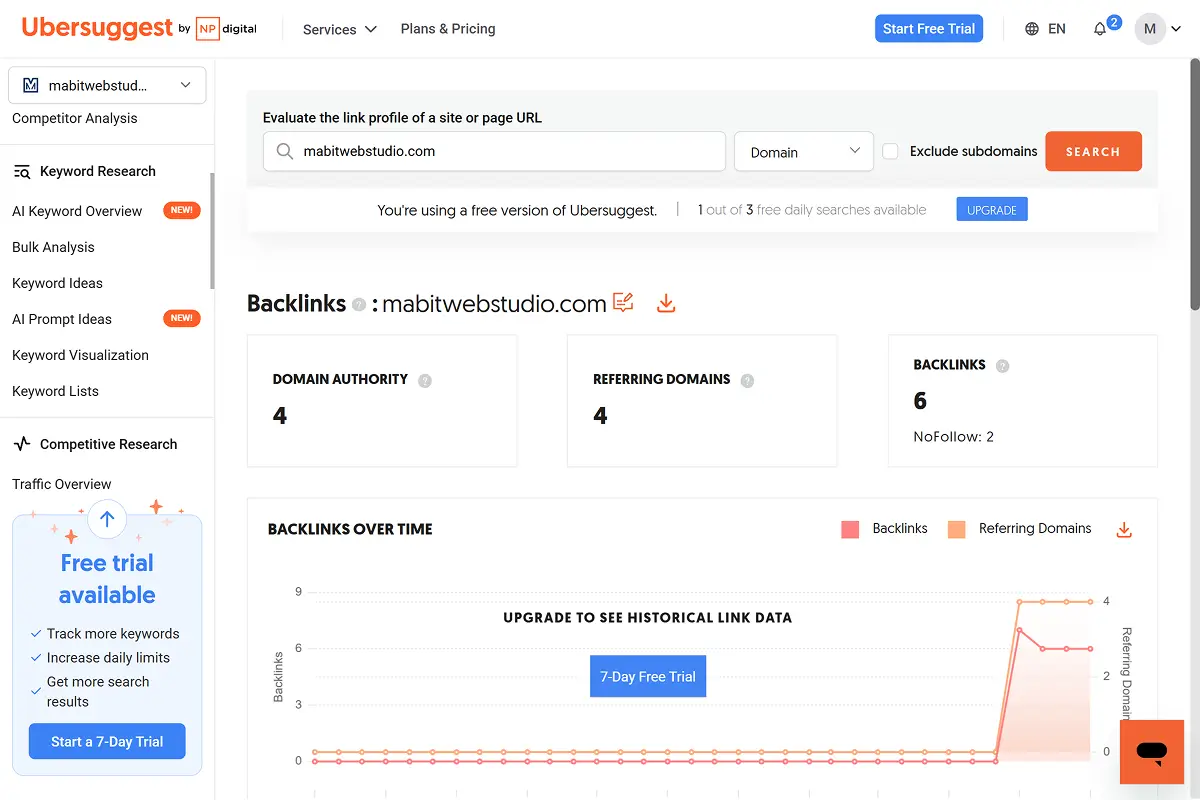Viewport: 1200px width, 800px height.
Task: Click the UPGRADE link
Action: click(x=991, y=209)
